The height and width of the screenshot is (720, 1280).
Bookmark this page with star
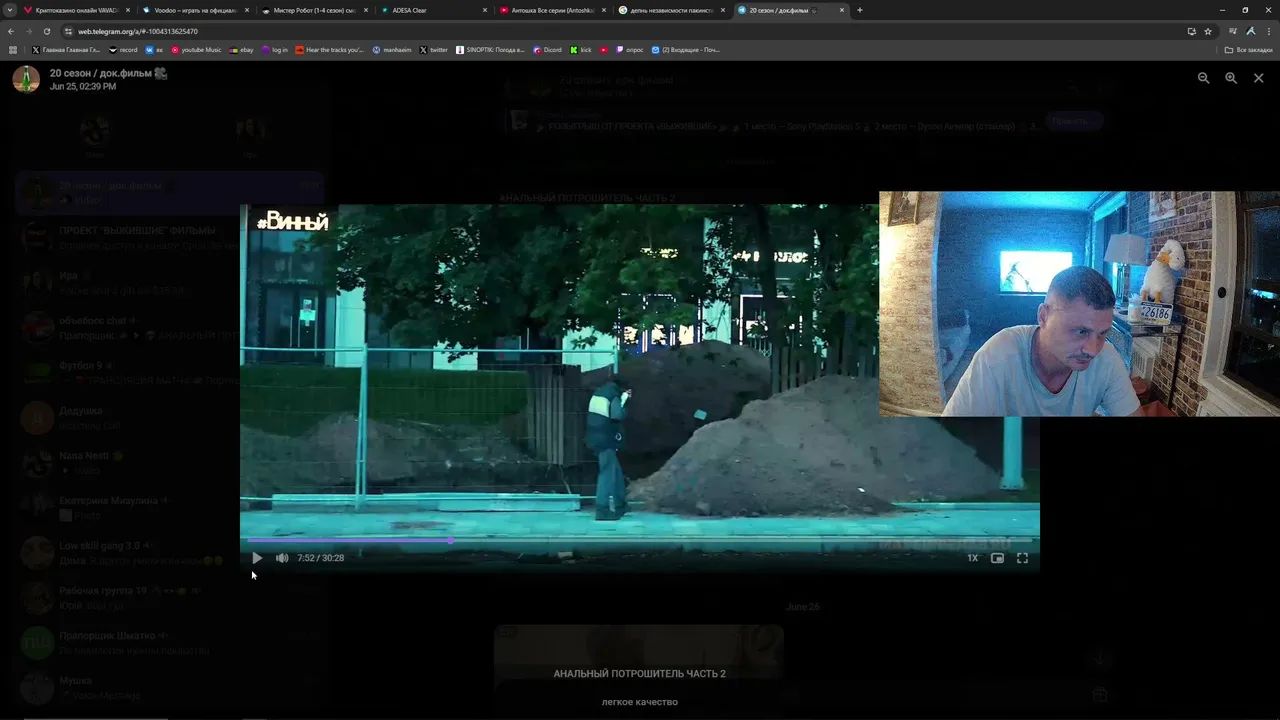(1208, 31)
